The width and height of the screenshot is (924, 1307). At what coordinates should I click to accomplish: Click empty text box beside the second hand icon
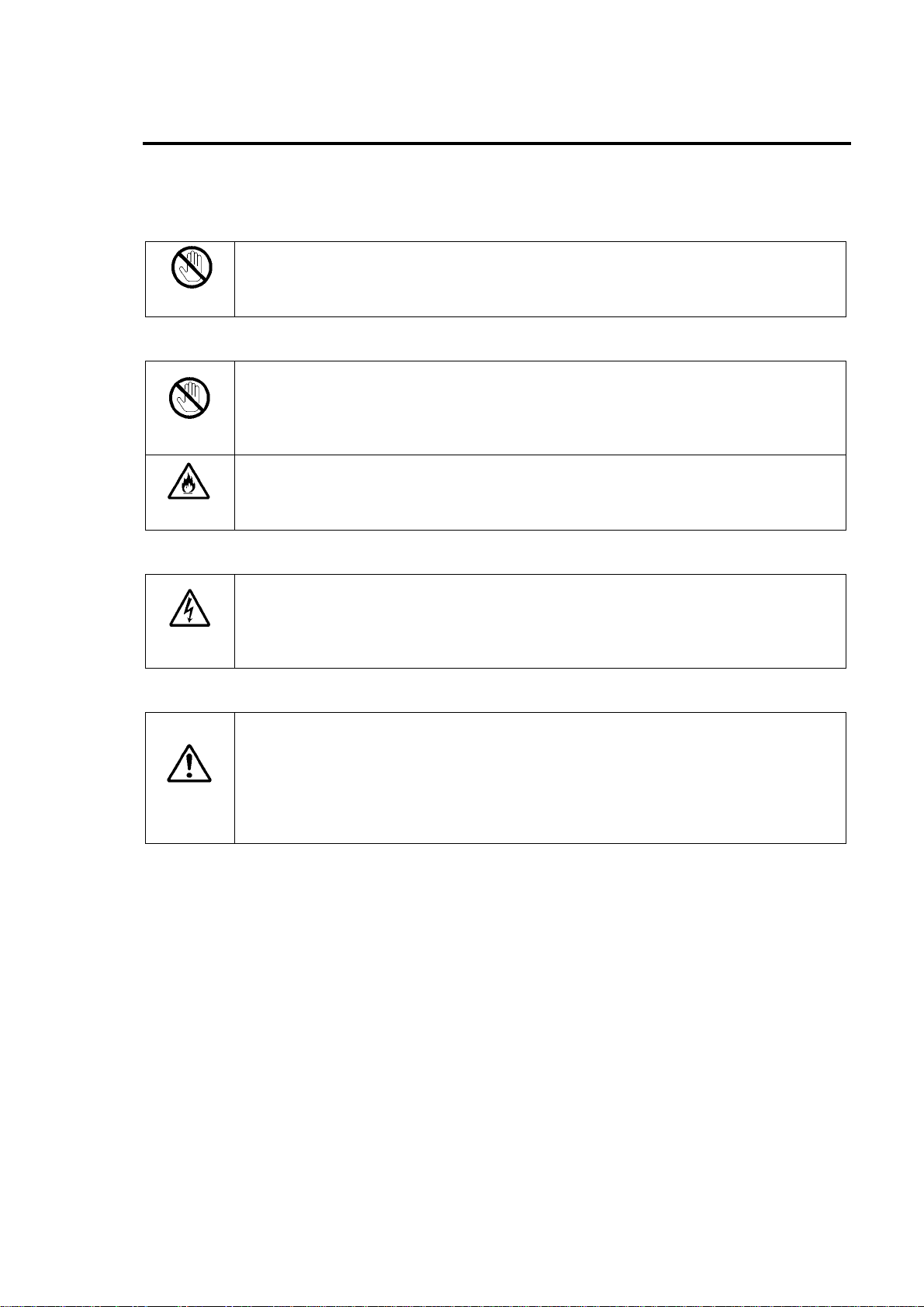540,408
